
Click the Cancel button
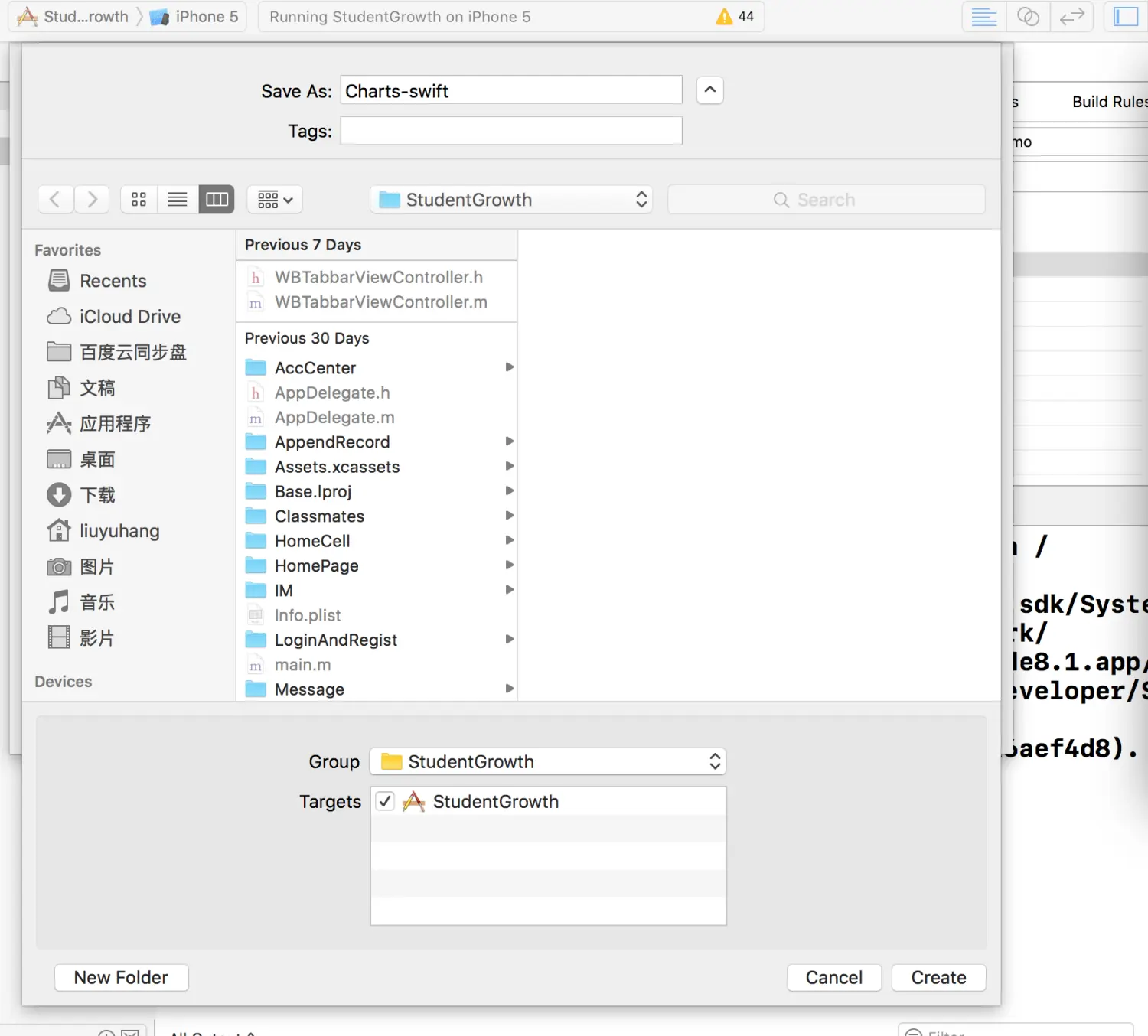click(x=834, y=978)
